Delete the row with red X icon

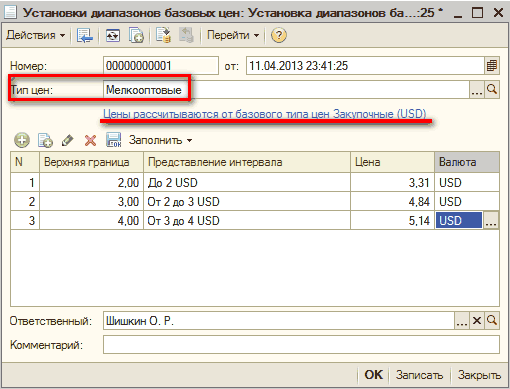pyautogui.click(x=90, y=140)
